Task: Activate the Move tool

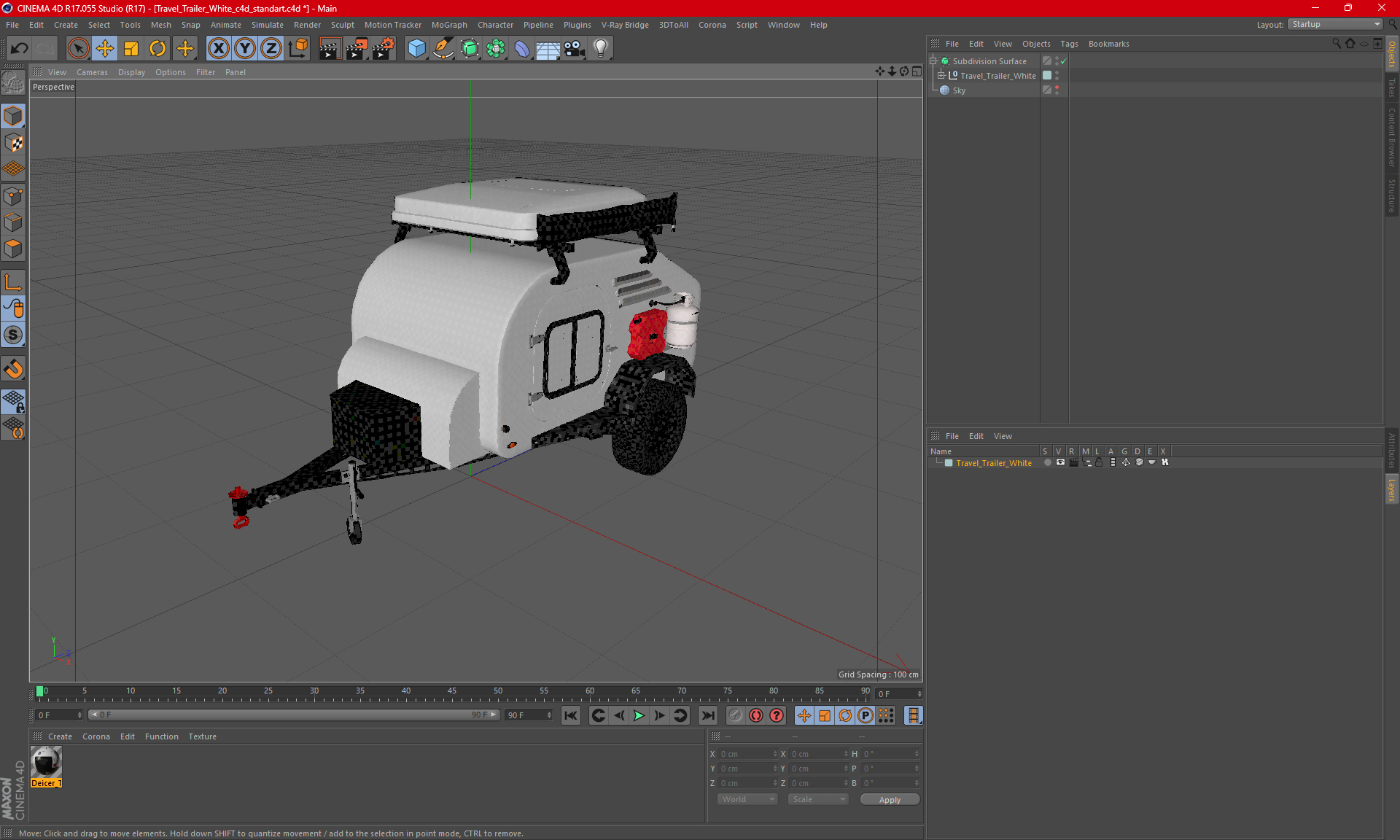Action: (x=105, y=49)
